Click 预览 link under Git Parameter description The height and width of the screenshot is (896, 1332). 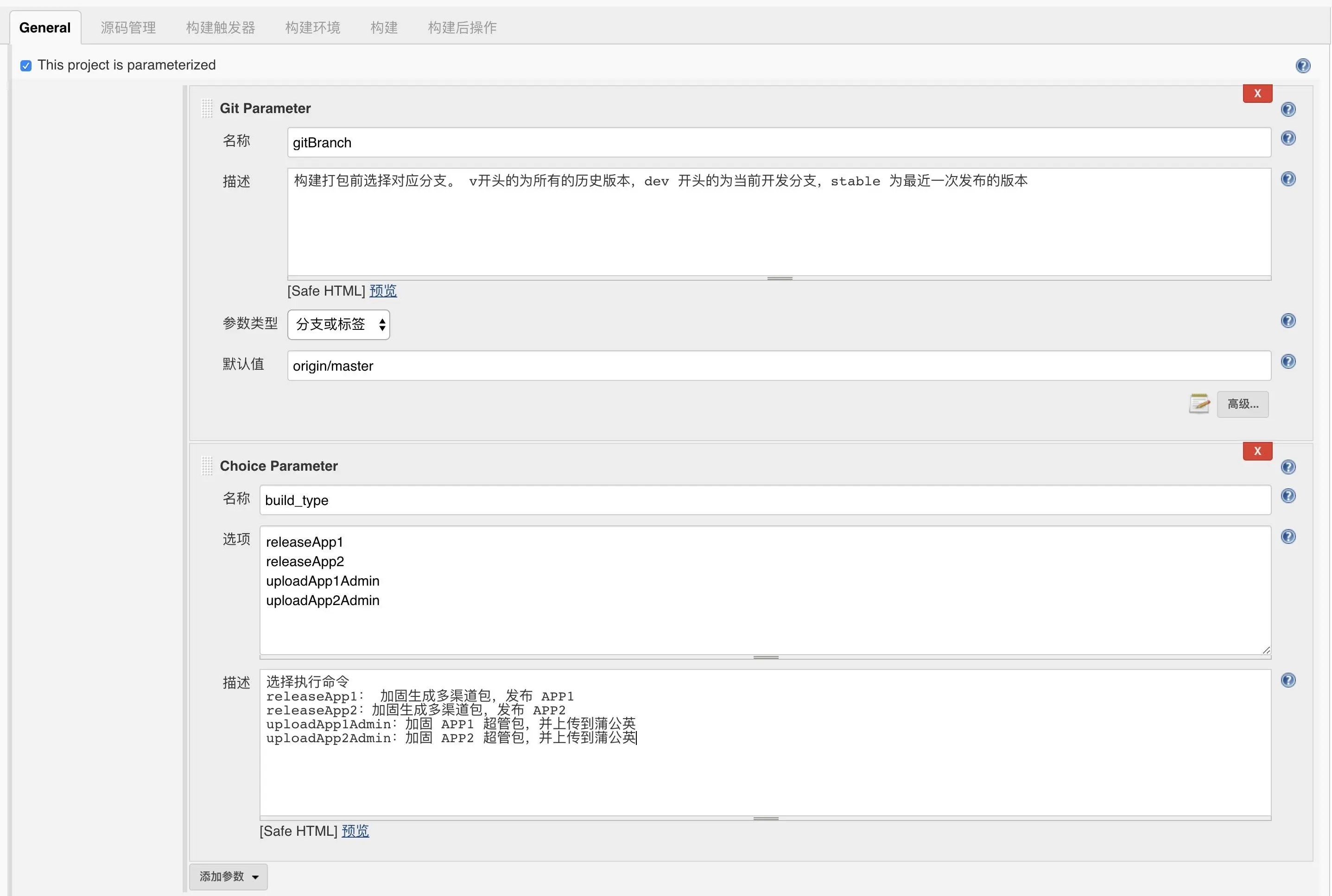(382, 290)
